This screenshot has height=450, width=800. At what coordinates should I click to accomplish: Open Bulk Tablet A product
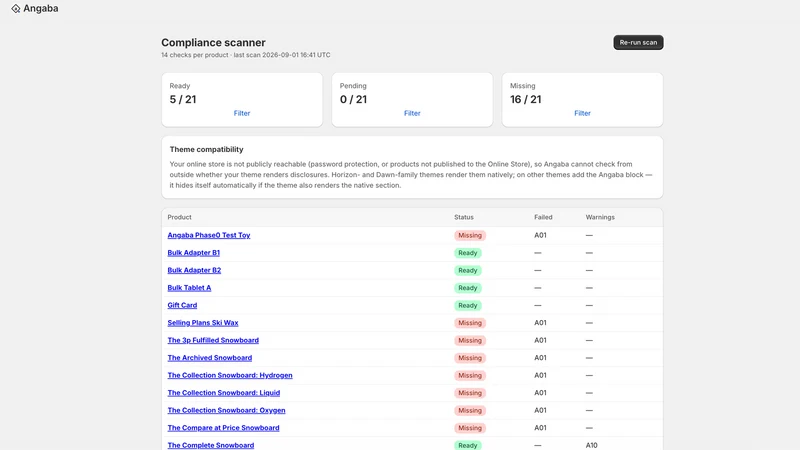coord(189,288)
